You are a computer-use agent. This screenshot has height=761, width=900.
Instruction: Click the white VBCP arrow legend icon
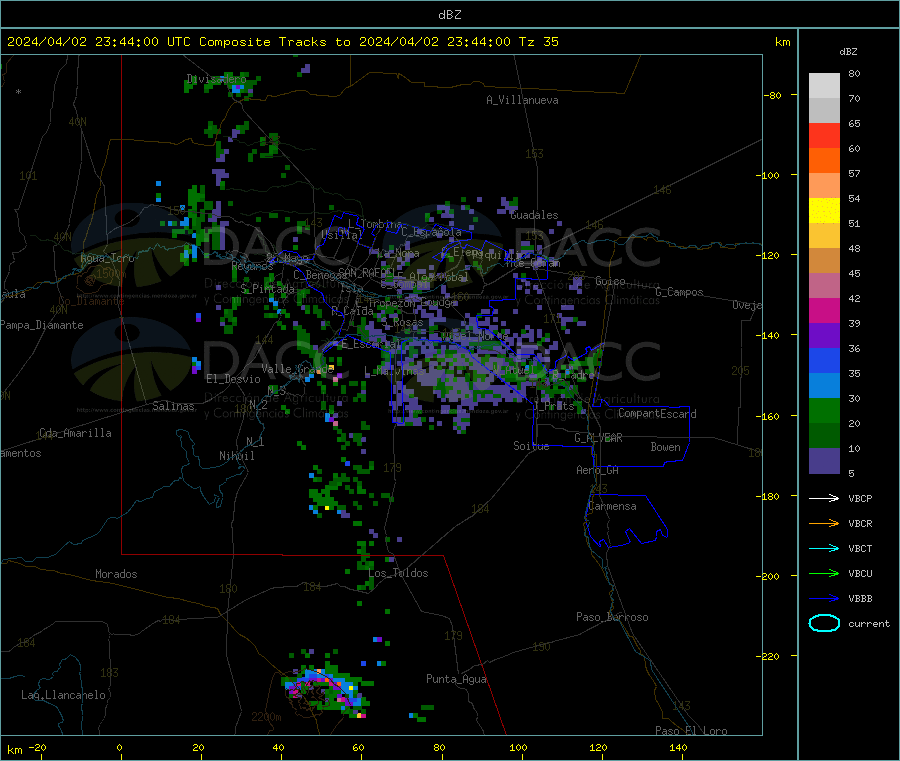point(824,498)
